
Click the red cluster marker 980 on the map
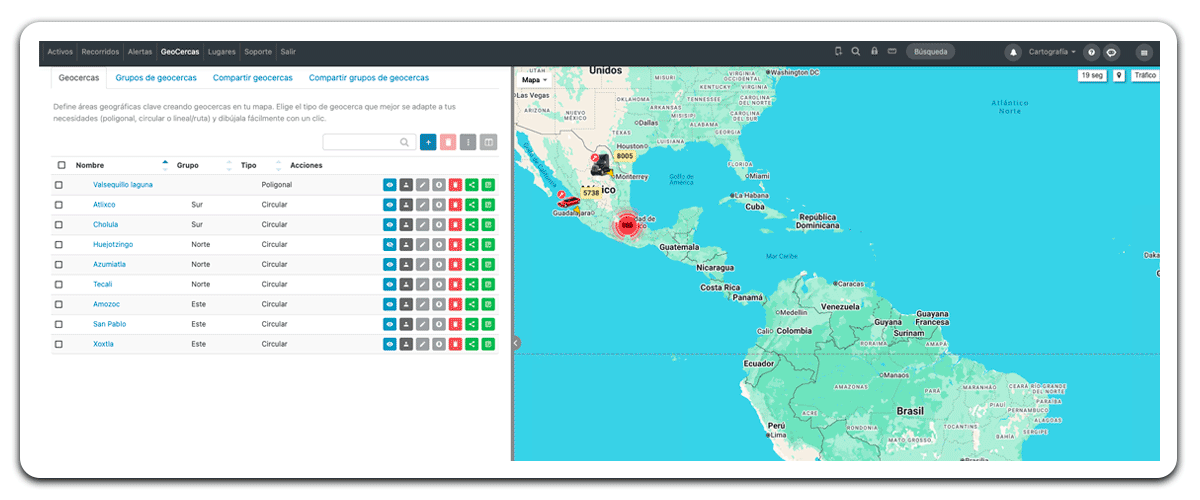pyautogui.click(x=627, y=225)
